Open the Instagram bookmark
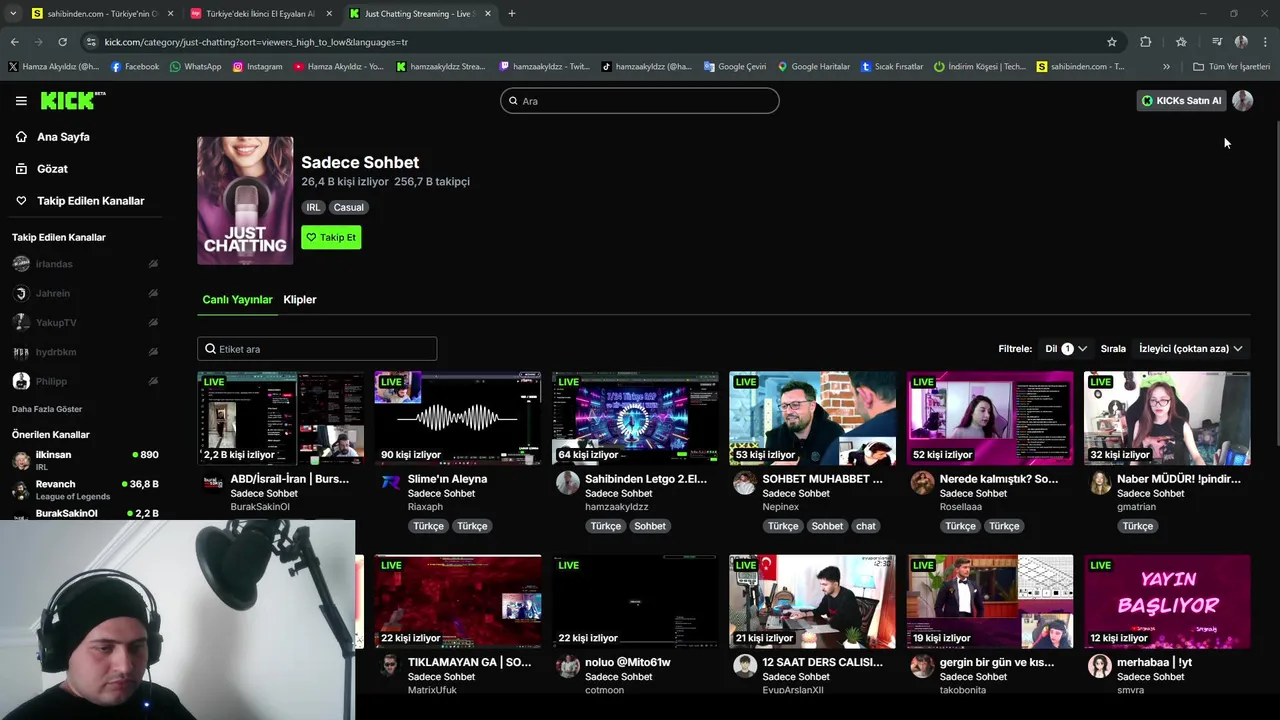 [x=257, y=67]
